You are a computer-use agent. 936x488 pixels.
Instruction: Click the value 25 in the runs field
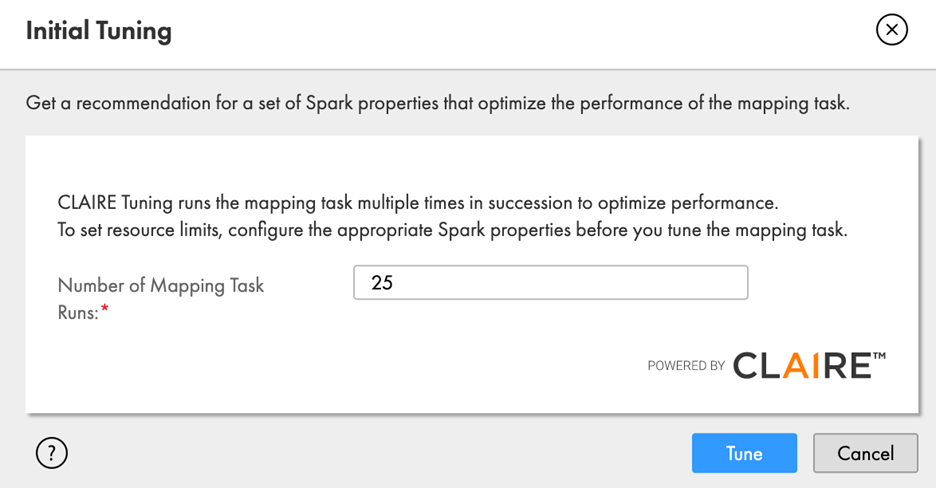pos(382,283)
